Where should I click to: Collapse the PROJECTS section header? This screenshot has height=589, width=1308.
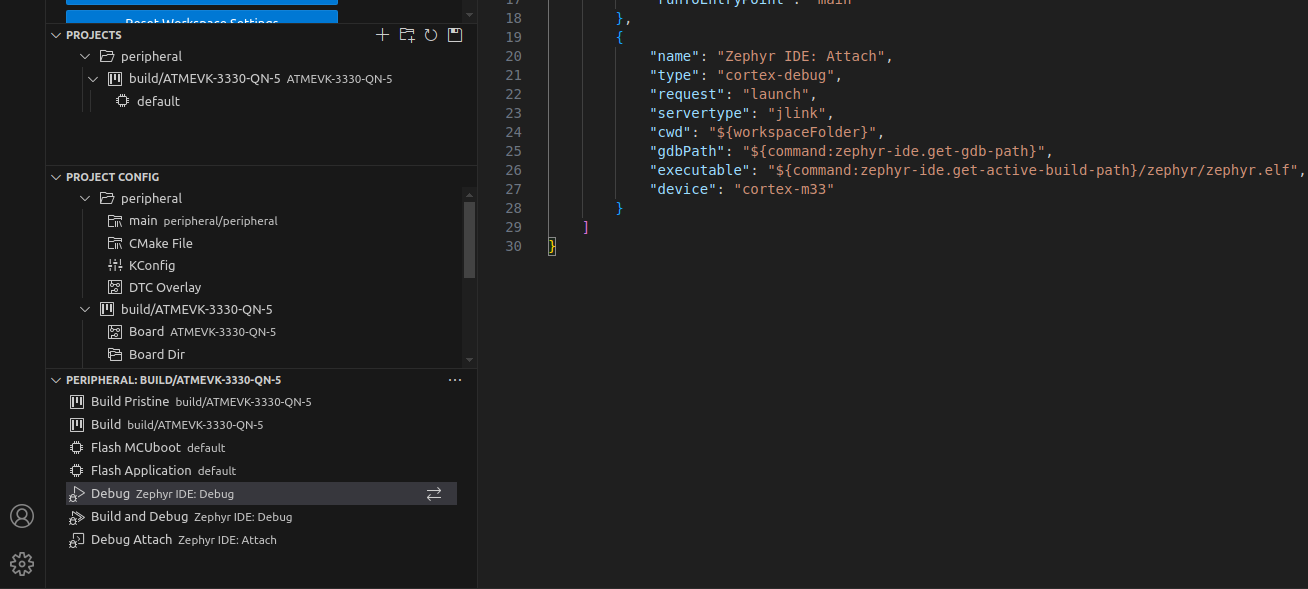pyautogui.click(x=56, y=35)
